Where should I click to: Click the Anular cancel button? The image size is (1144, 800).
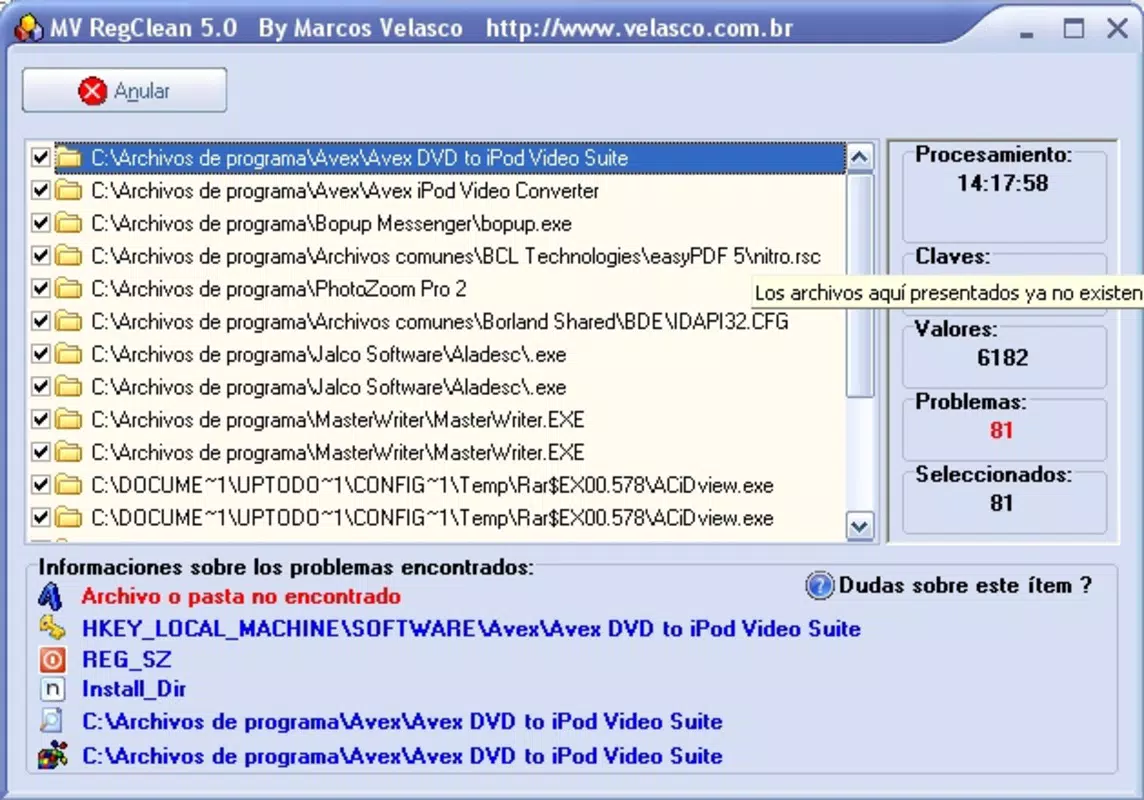(124, 90)
